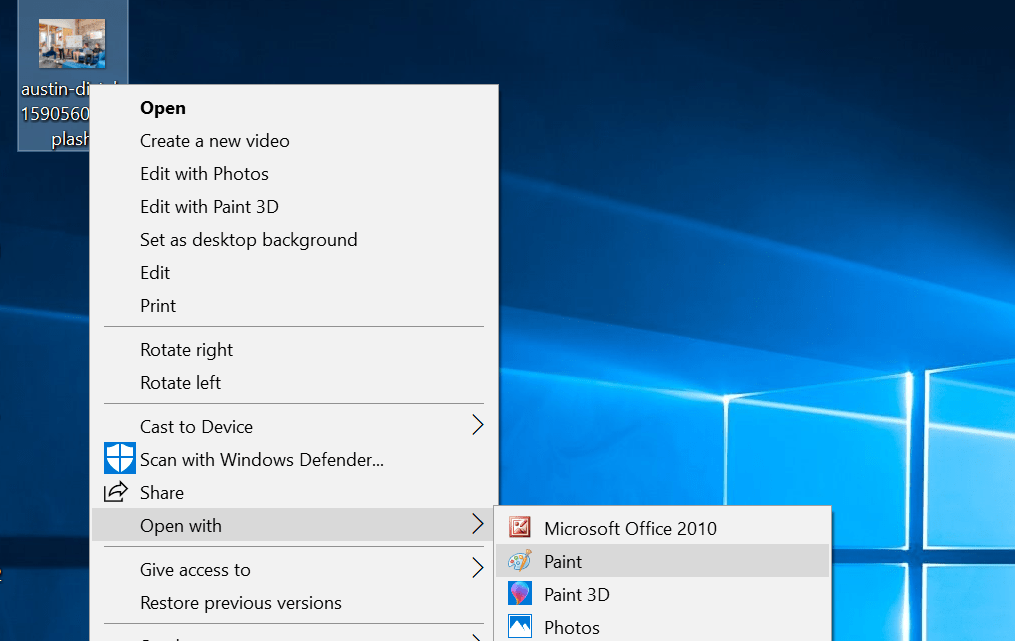Open image with Paint 3D
This screenshot has height=641, width=1015.
pos(662,594)
